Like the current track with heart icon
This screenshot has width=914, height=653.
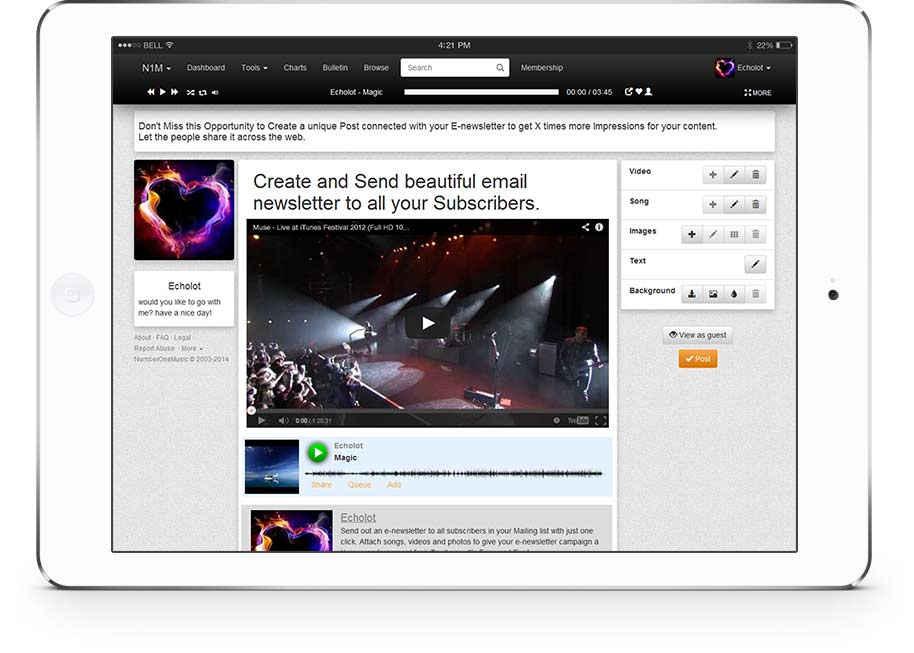click(638, 92)
